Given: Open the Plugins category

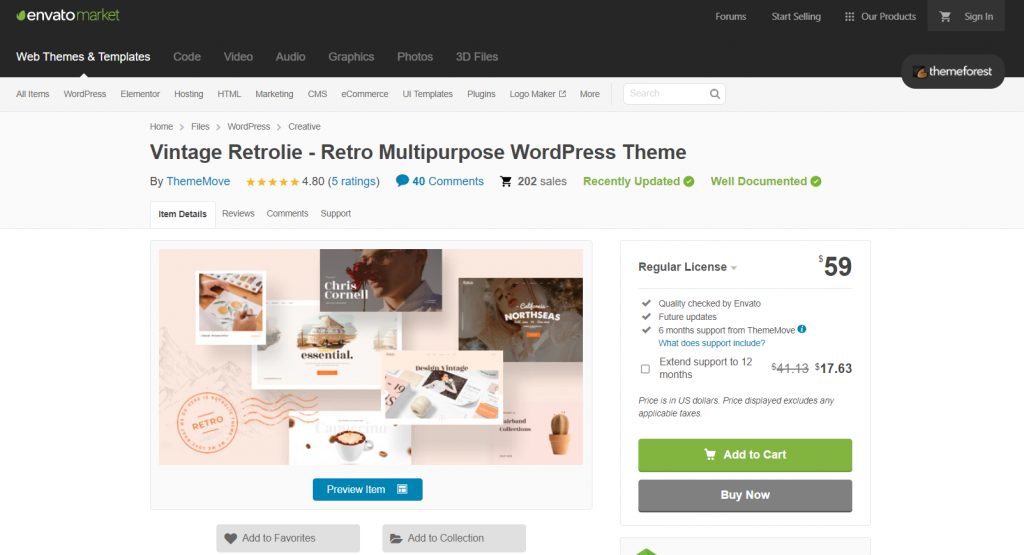Looking at the screenshot, I should (x=481, y=94).
